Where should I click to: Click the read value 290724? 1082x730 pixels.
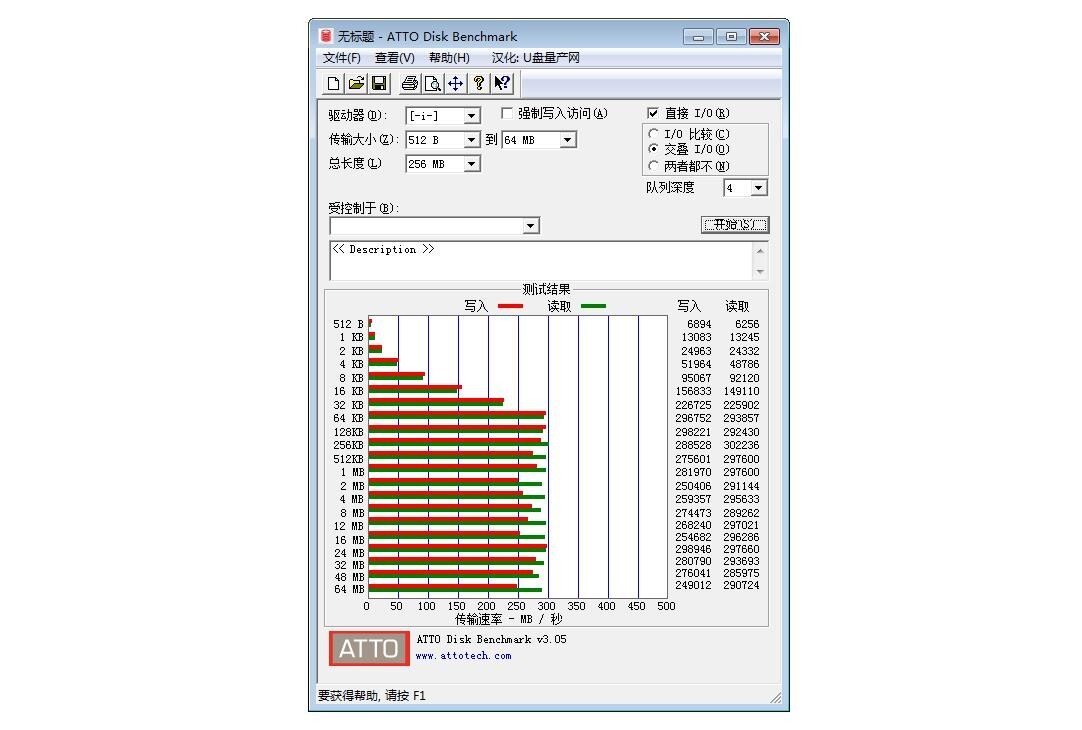pos(741,585)
